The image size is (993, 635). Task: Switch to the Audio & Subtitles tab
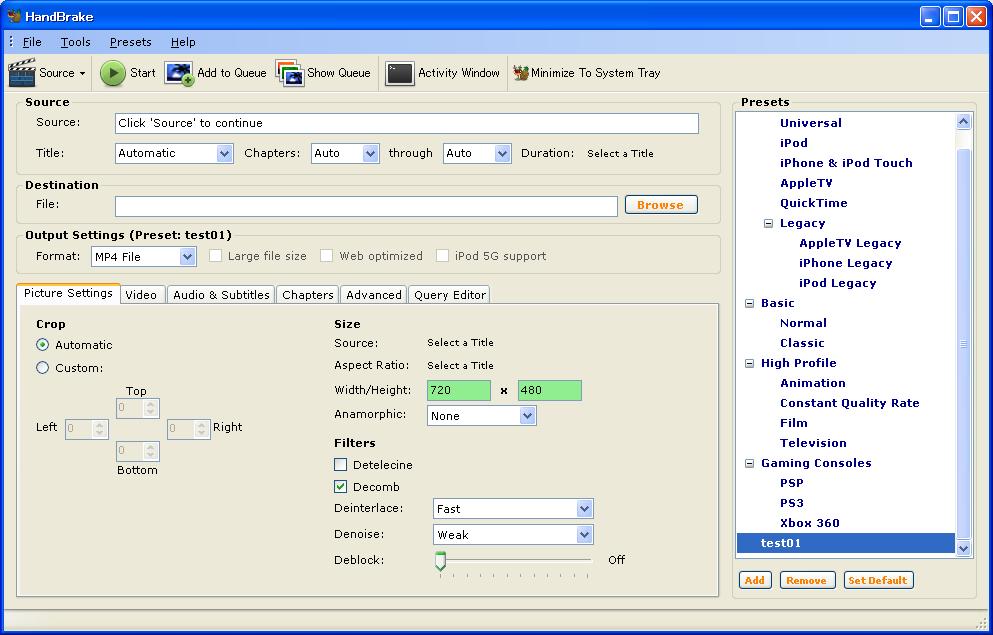click(221, 294)
